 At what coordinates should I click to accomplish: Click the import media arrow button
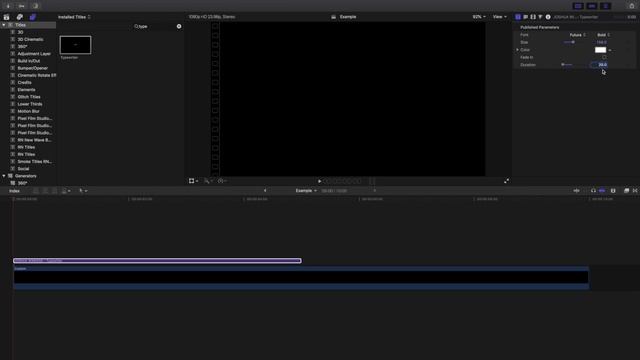pyautogui.click(x=8, y=6)
